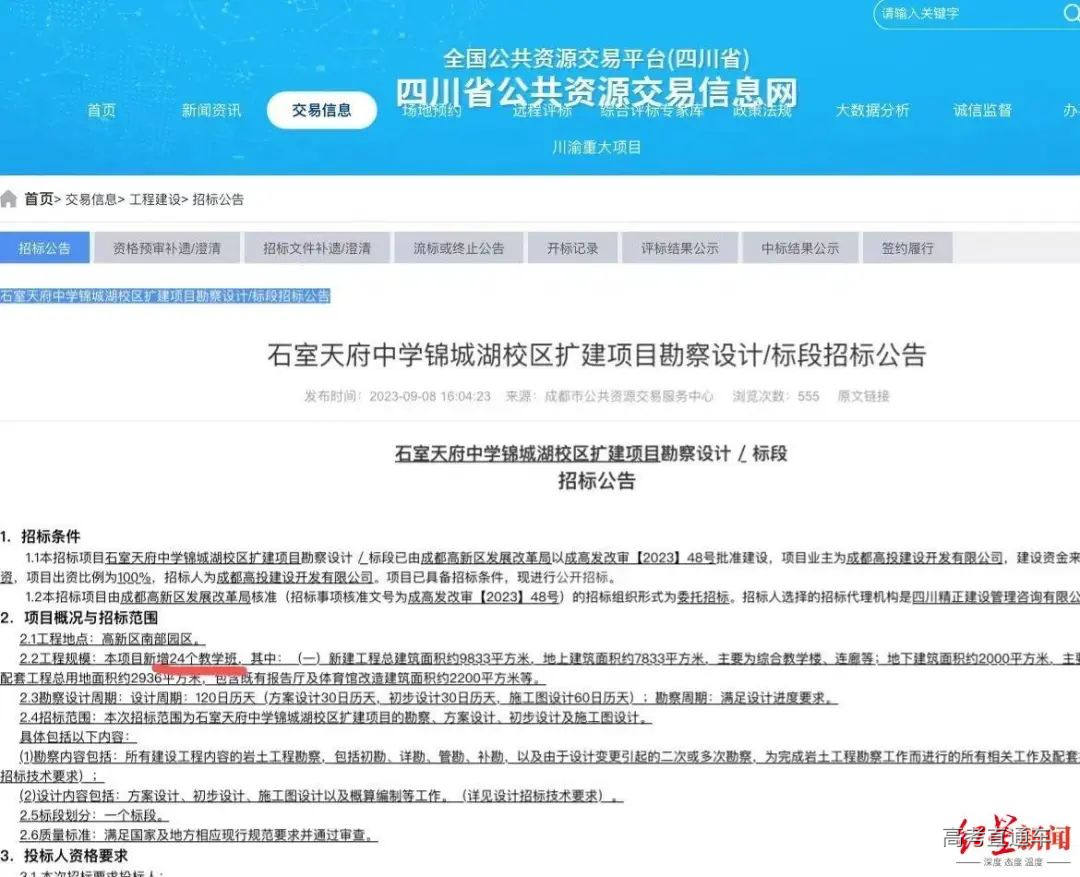Image resolution: width=1080 pixels, height=877 pixels.
Task: Click the home icon in the breadcrumb
Action: 10,199
